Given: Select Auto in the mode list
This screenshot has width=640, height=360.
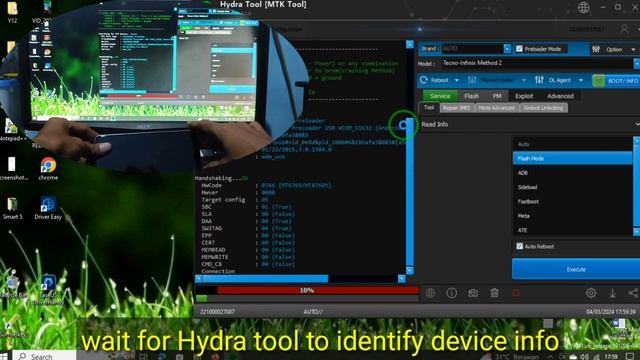Looking at the screenshot, I should tap(573, 144).
